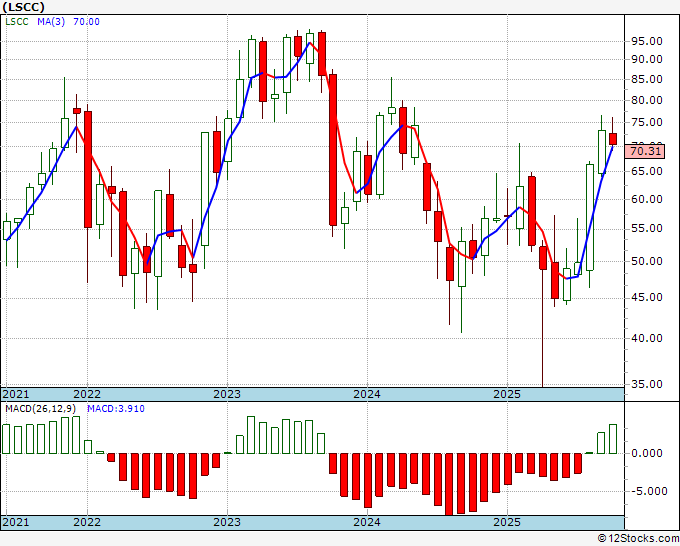Viewport: 680px width, 546px height.
Task: Click the (LSCC) chart title
Action: coord(23,7)
